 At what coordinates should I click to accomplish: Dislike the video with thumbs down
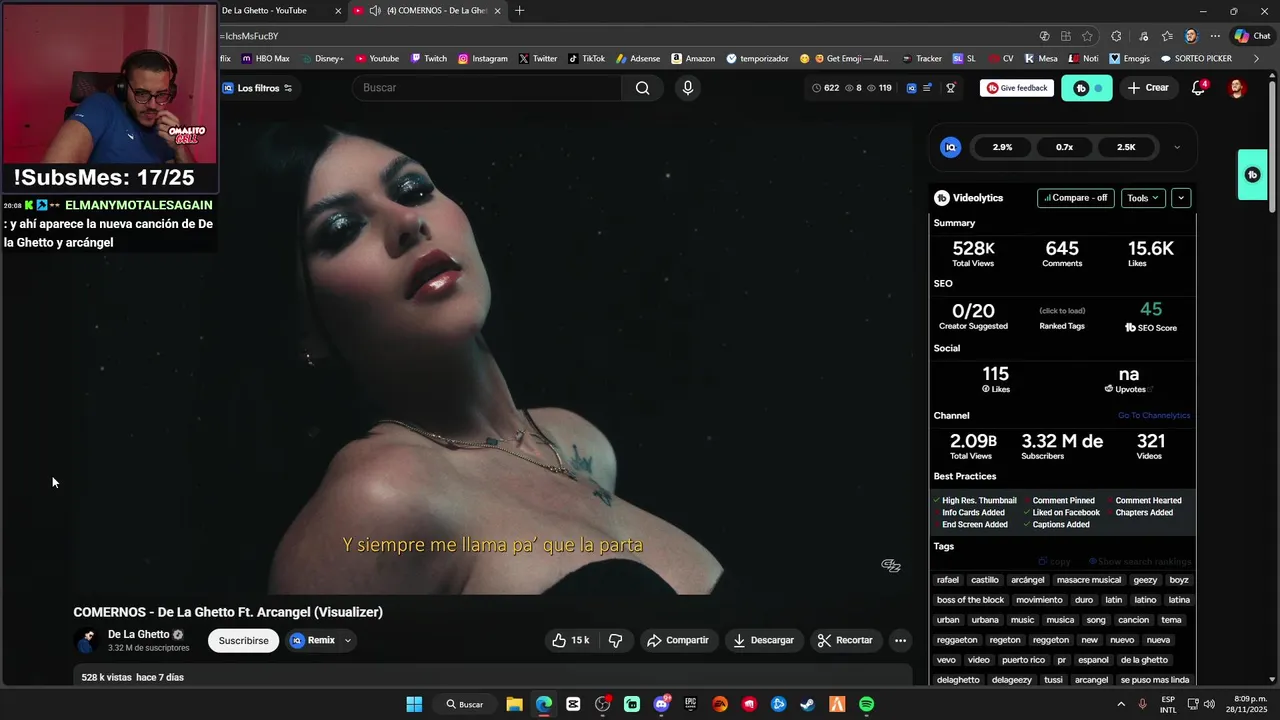[615, 640]
